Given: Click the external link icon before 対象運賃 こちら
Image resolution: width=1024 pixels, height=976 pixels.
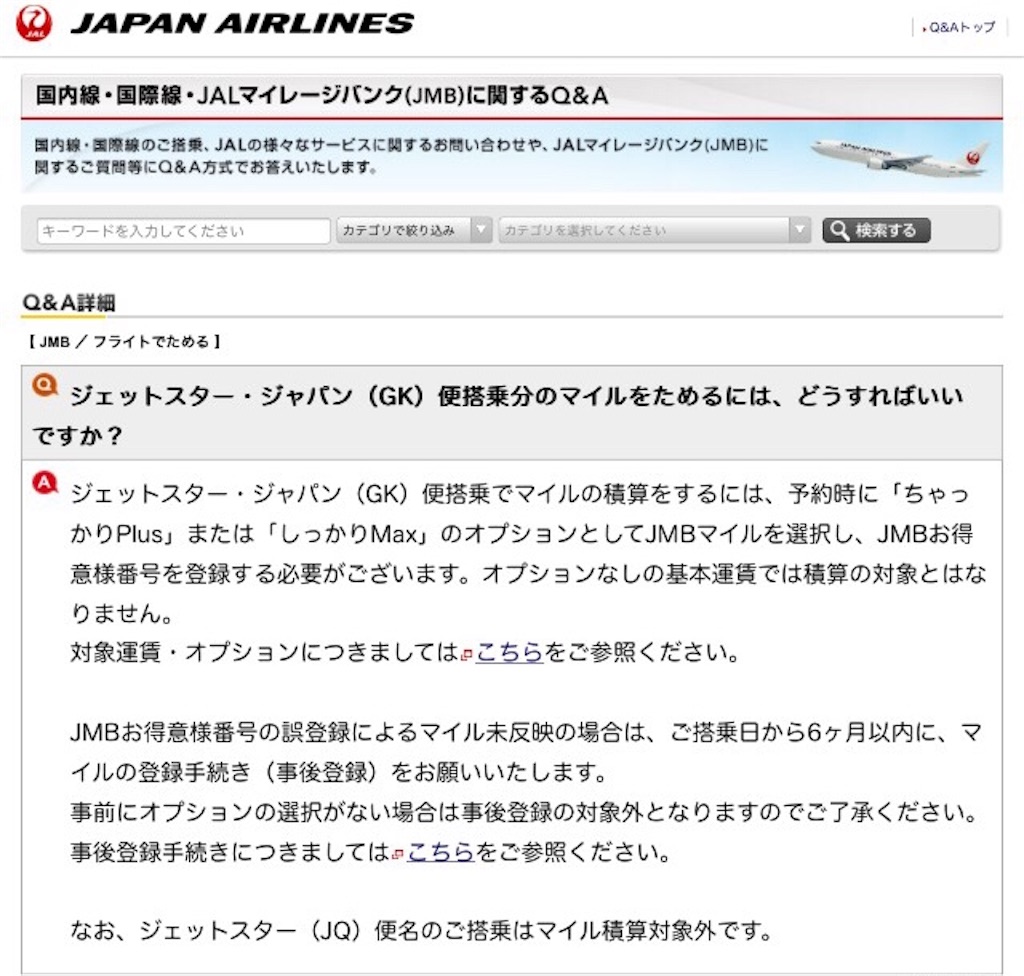Looking at the screenshot, I should tap(467, 655).
